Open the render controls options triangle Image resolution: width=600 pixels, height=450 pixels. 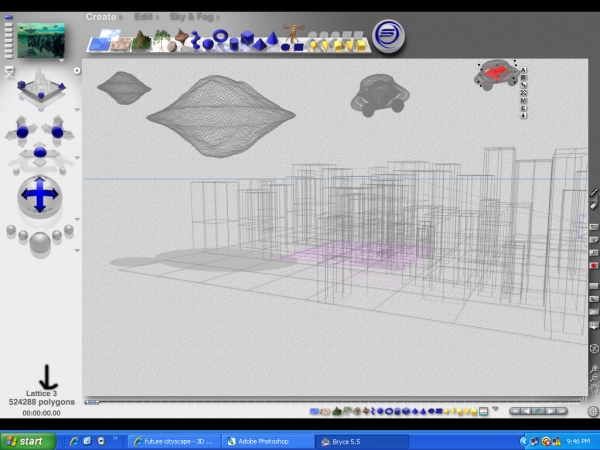(77, 250)
